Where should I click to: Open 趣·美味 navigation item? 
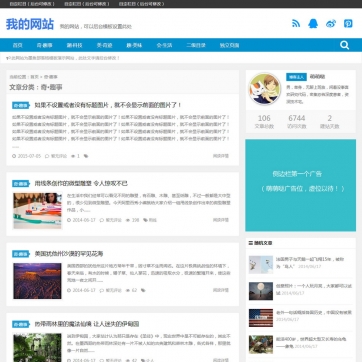(134, 45)
